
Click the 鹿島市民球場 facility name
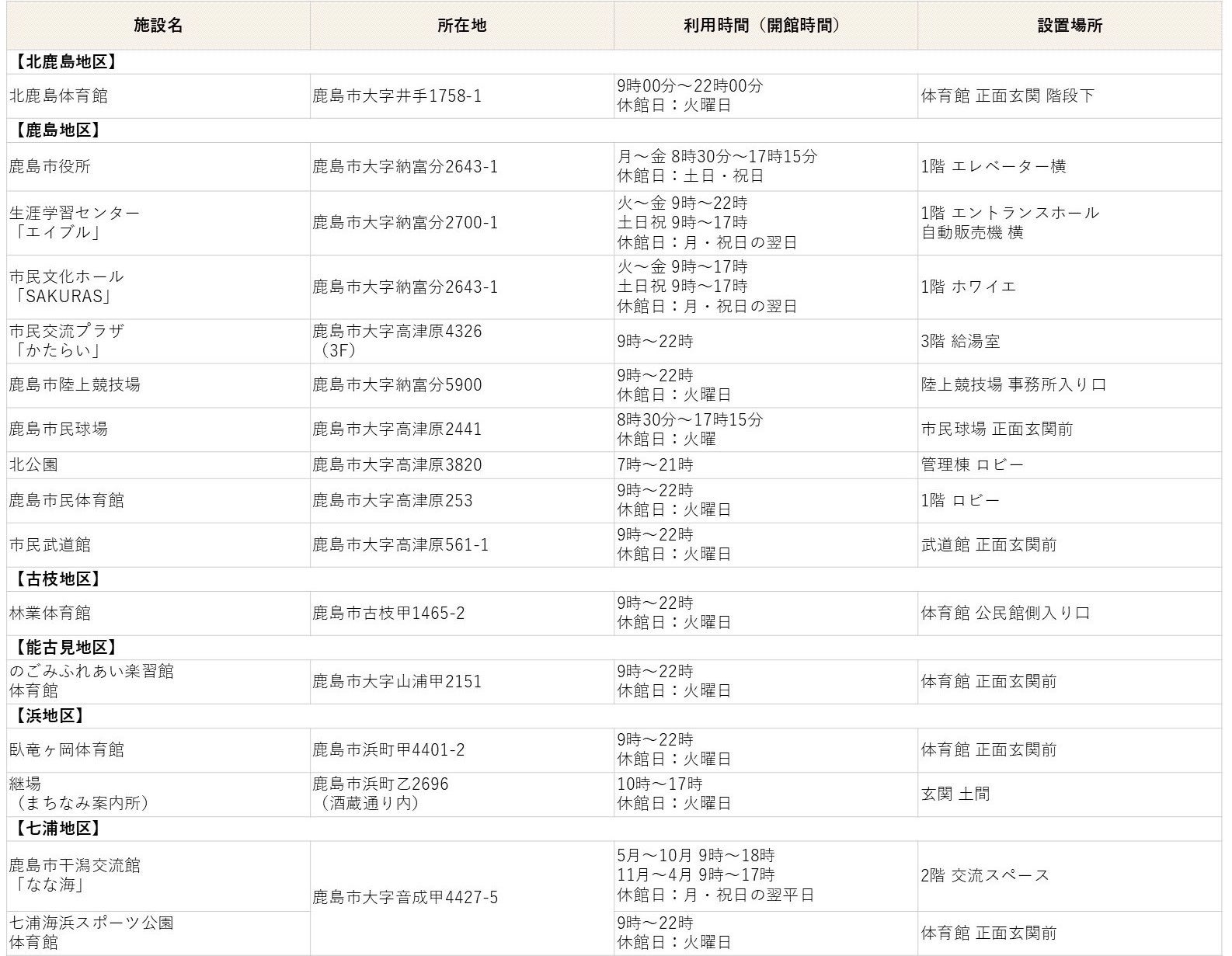[58, 429]
